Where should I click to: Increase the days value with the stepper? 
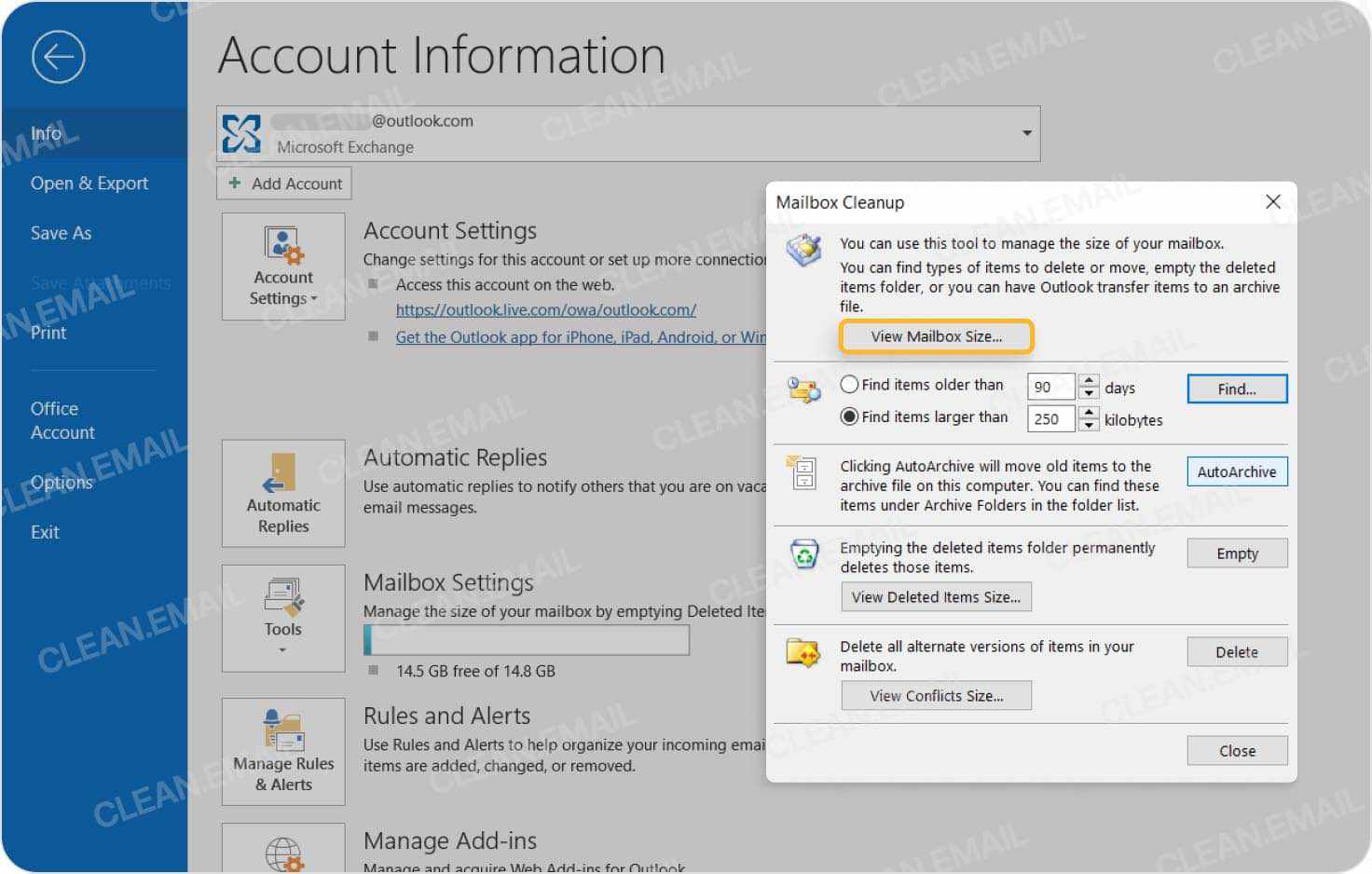click(x=1089, y=380)
